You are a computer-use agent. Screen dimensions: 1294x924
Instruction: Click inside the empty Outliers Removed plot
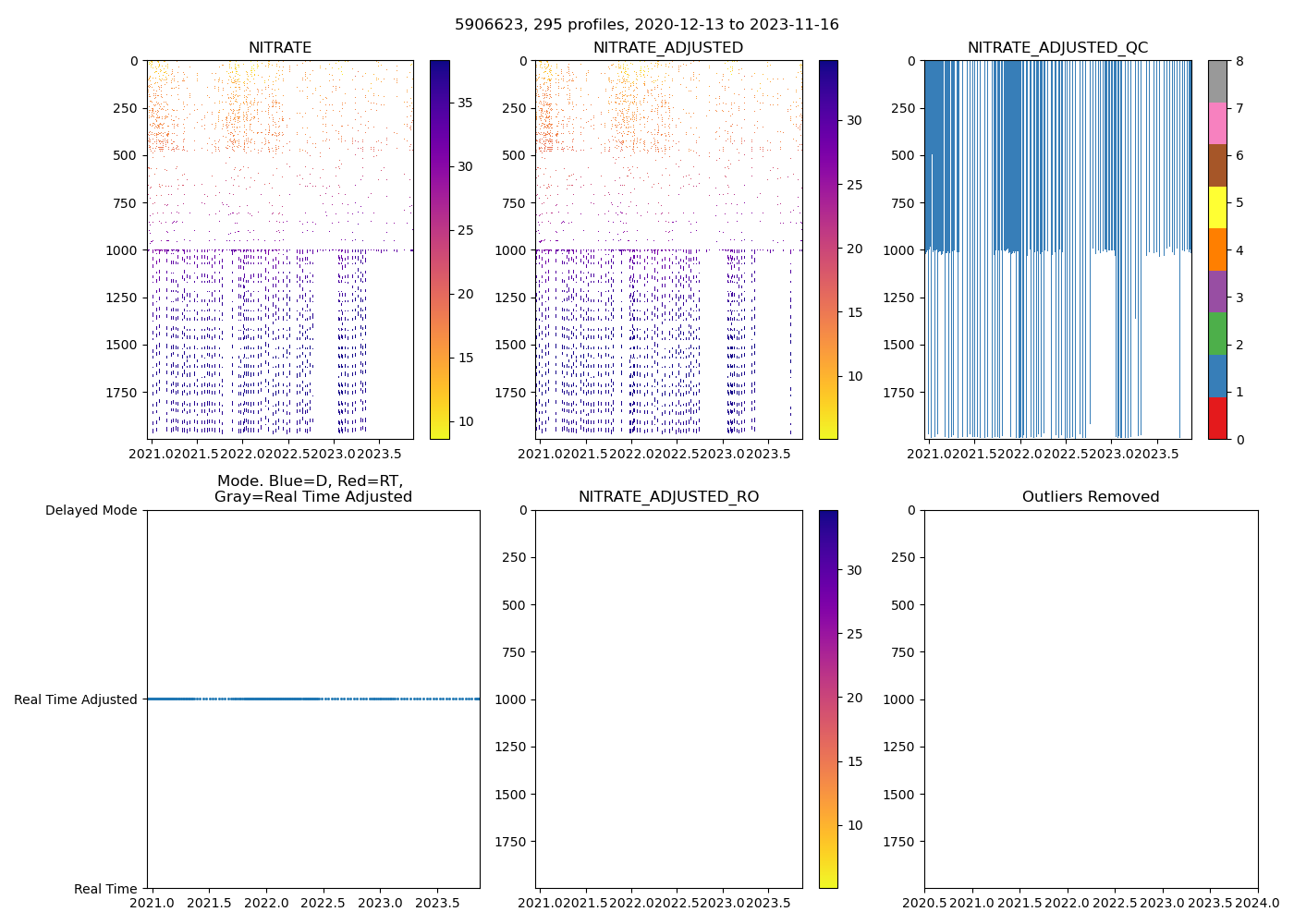(x=1091, y=699)
